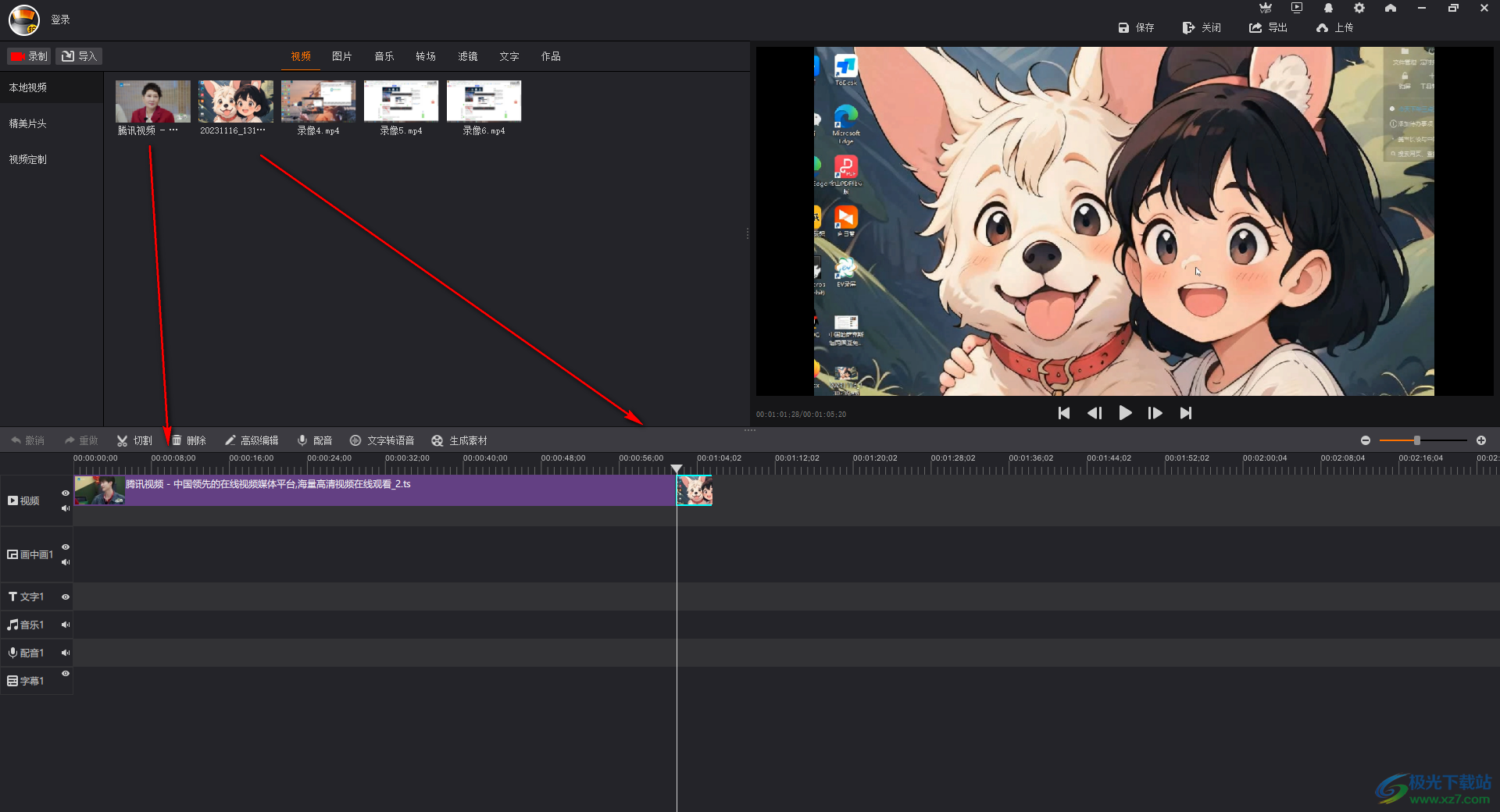Toggle visibility of the 视频 track
The width and height of the screenshot is (1500, 812).
pos(66,493)
